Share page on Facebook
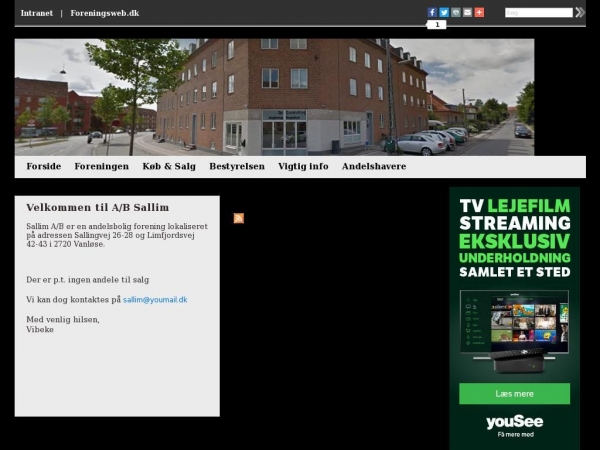 433,12
